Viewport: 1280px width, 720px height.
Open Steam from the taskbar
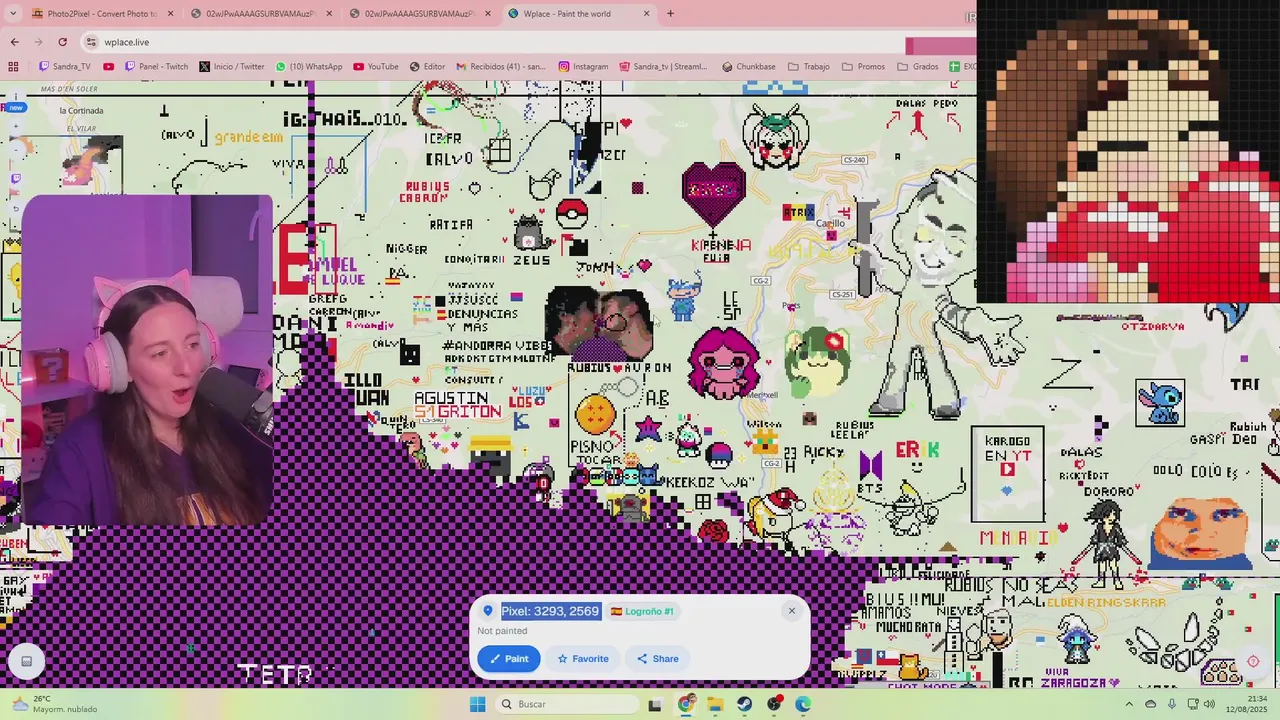click(x=744, y=704)
